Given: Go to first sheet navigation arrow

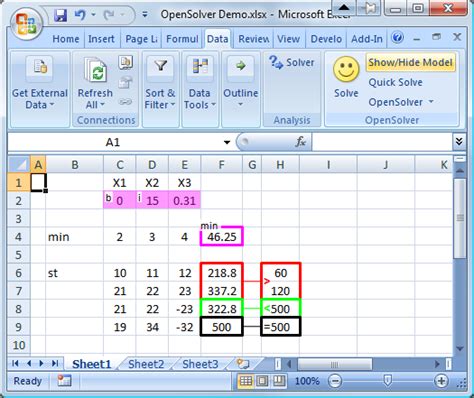Looking at the screenshot, I should [15, 363].
